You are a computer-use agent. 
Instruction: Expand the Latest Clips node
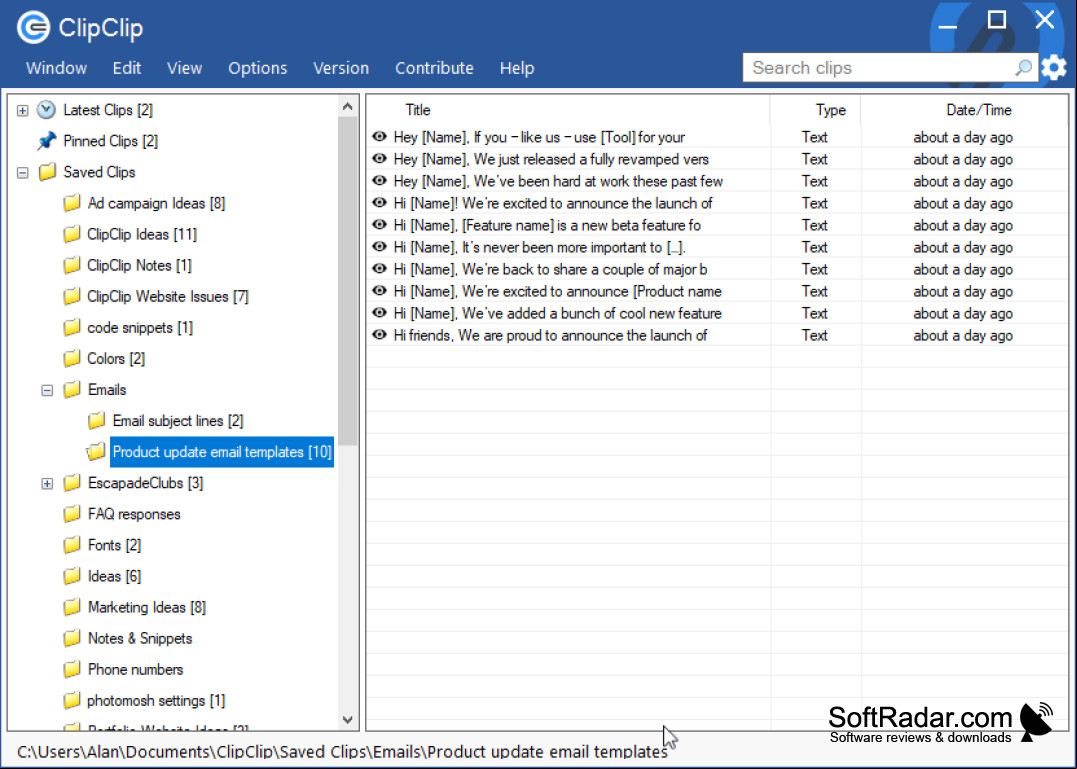coord(23,110)
